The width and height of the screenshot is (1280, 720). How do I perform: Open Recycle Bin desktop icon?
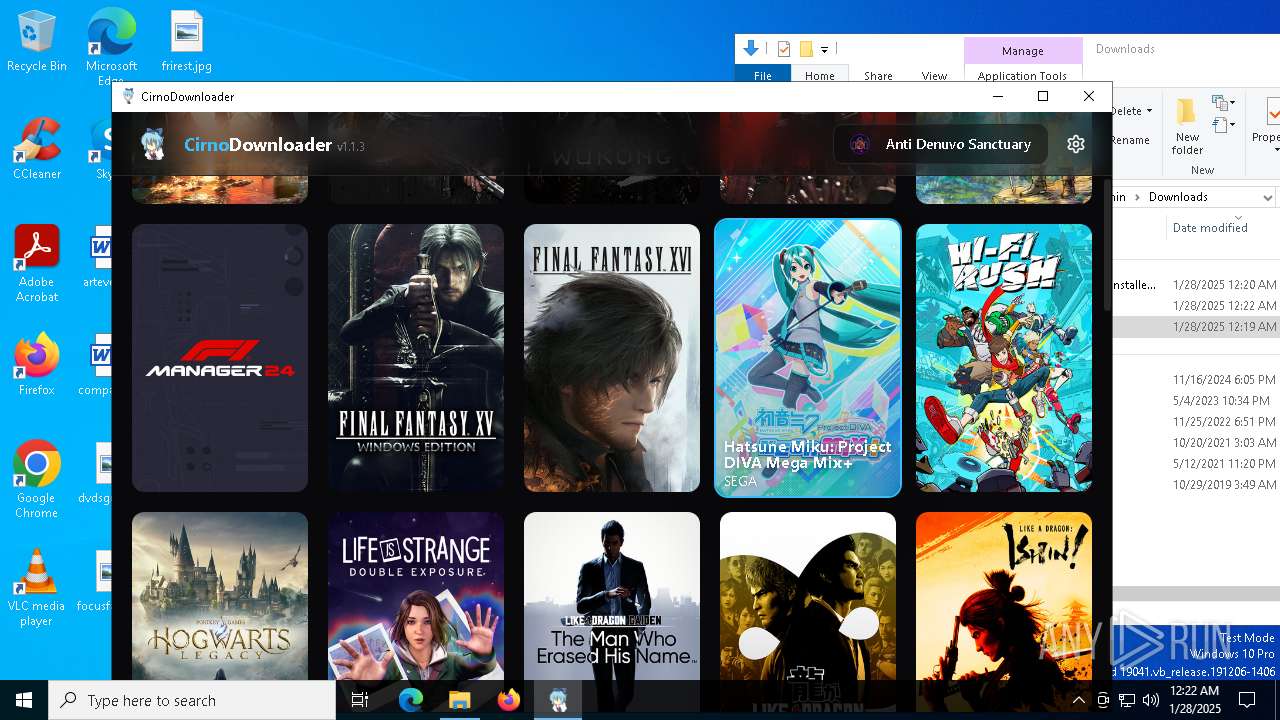37,42
